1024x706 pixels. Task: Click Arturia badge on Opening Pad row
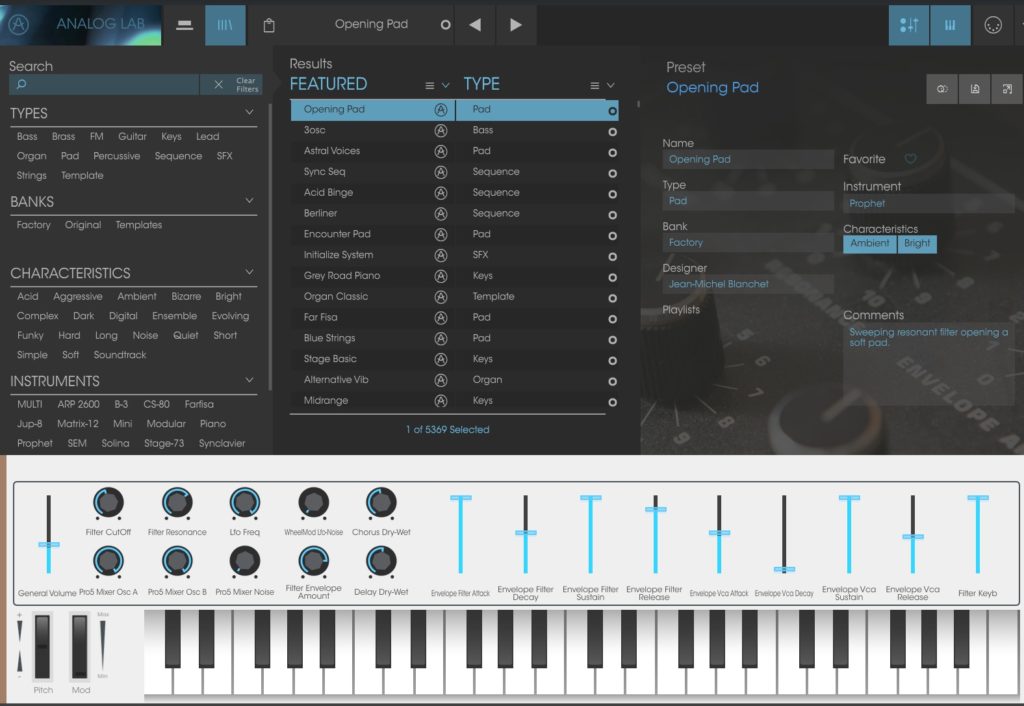pyautogui.click(x=441, y=110)
